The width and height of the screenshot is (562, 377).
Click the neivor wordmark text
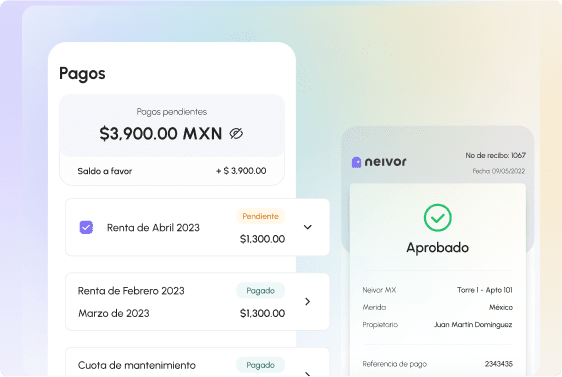[386, 162]
